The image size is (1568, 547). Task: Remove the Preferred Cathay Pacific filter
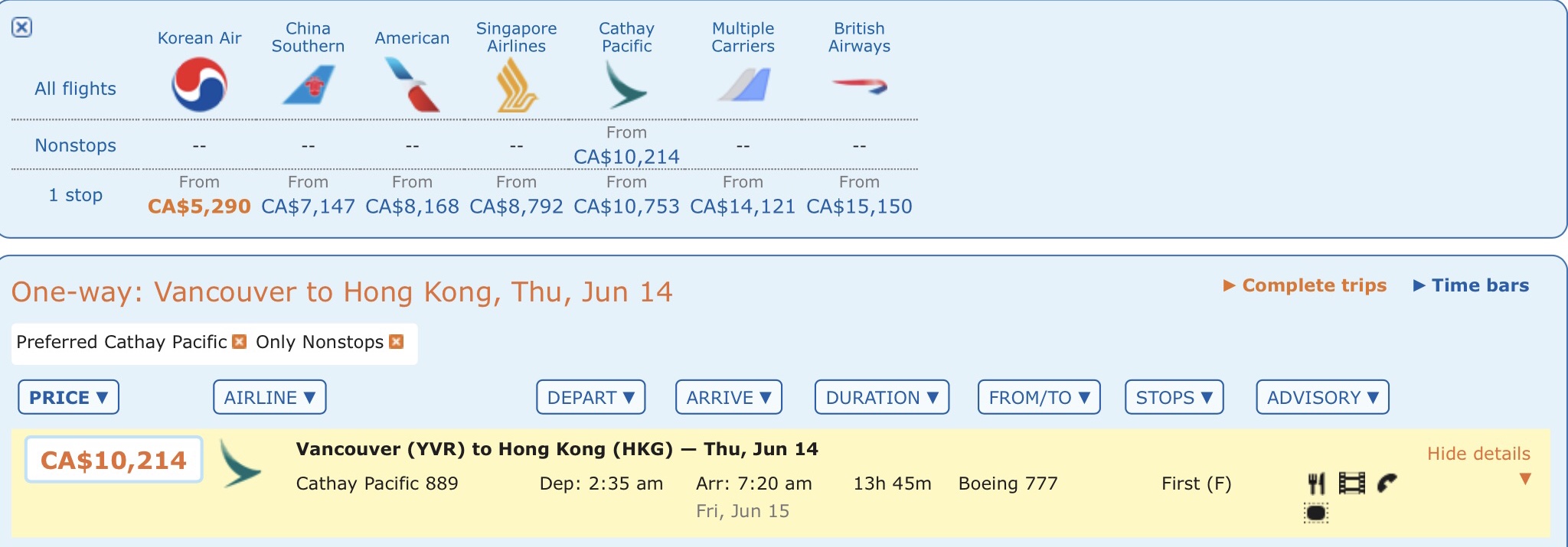(x=240, y=341)
